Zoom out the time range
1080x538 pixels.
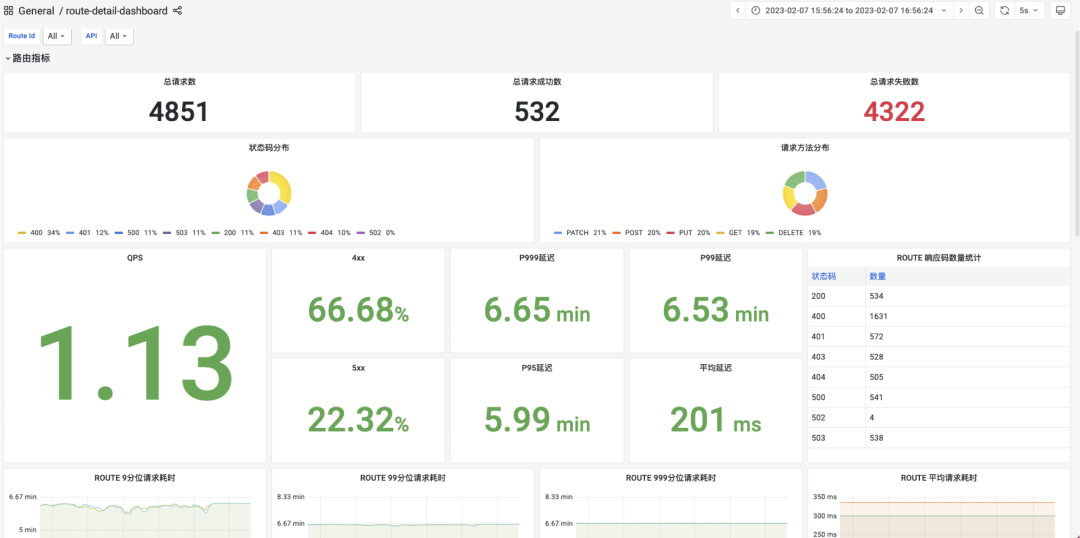click(x=979, y=11)
